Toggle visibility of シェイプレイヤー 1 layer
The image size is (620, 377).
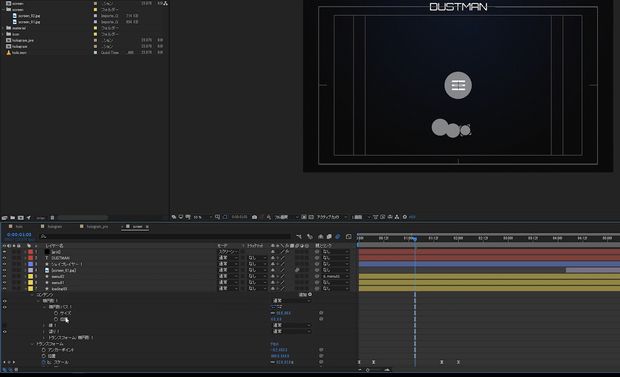(4, 264)
